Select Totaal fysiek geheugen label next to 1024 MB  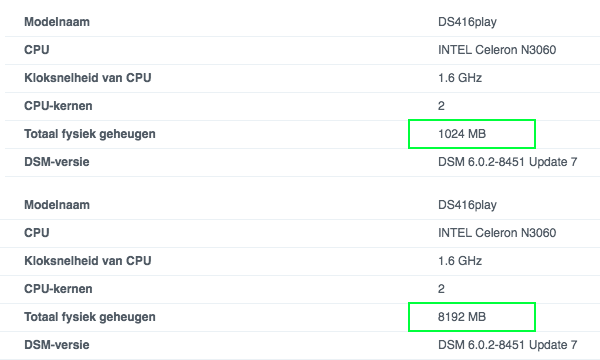click(90, 134)
